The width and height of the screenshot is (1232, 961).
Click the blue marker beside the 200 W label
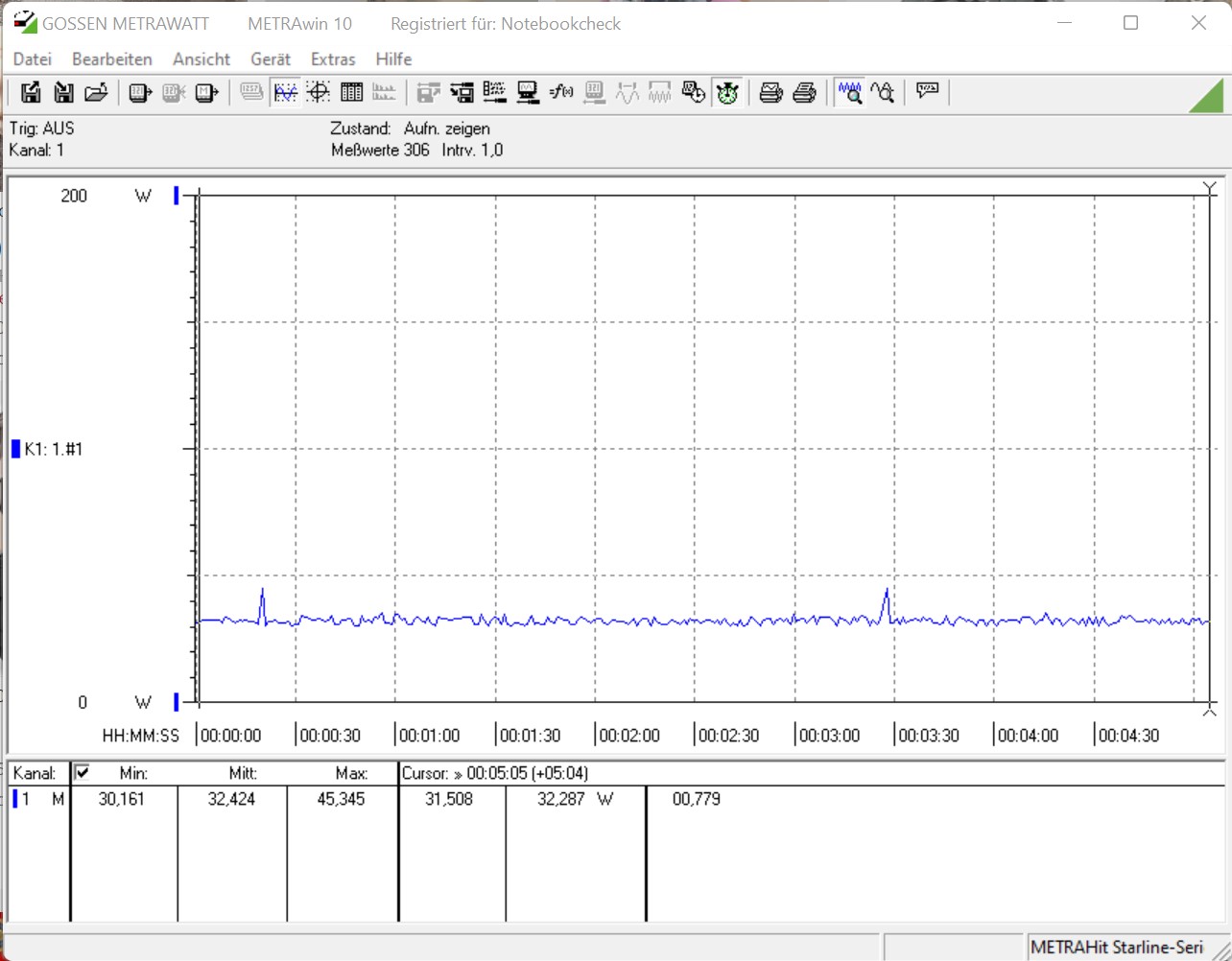point(177,196)
